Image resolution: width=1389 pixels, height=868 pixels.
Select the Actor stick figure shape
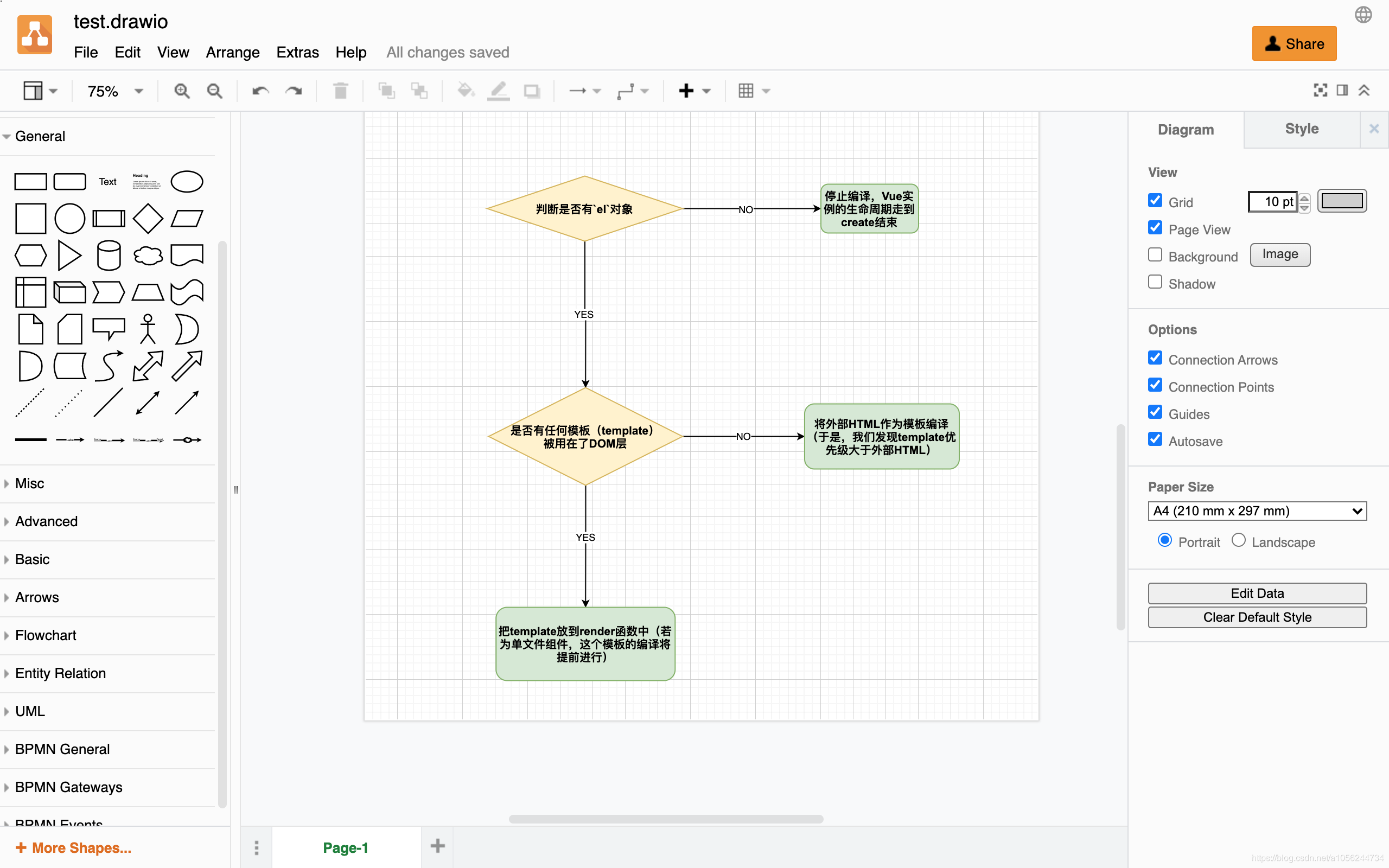tap(148, 329)
